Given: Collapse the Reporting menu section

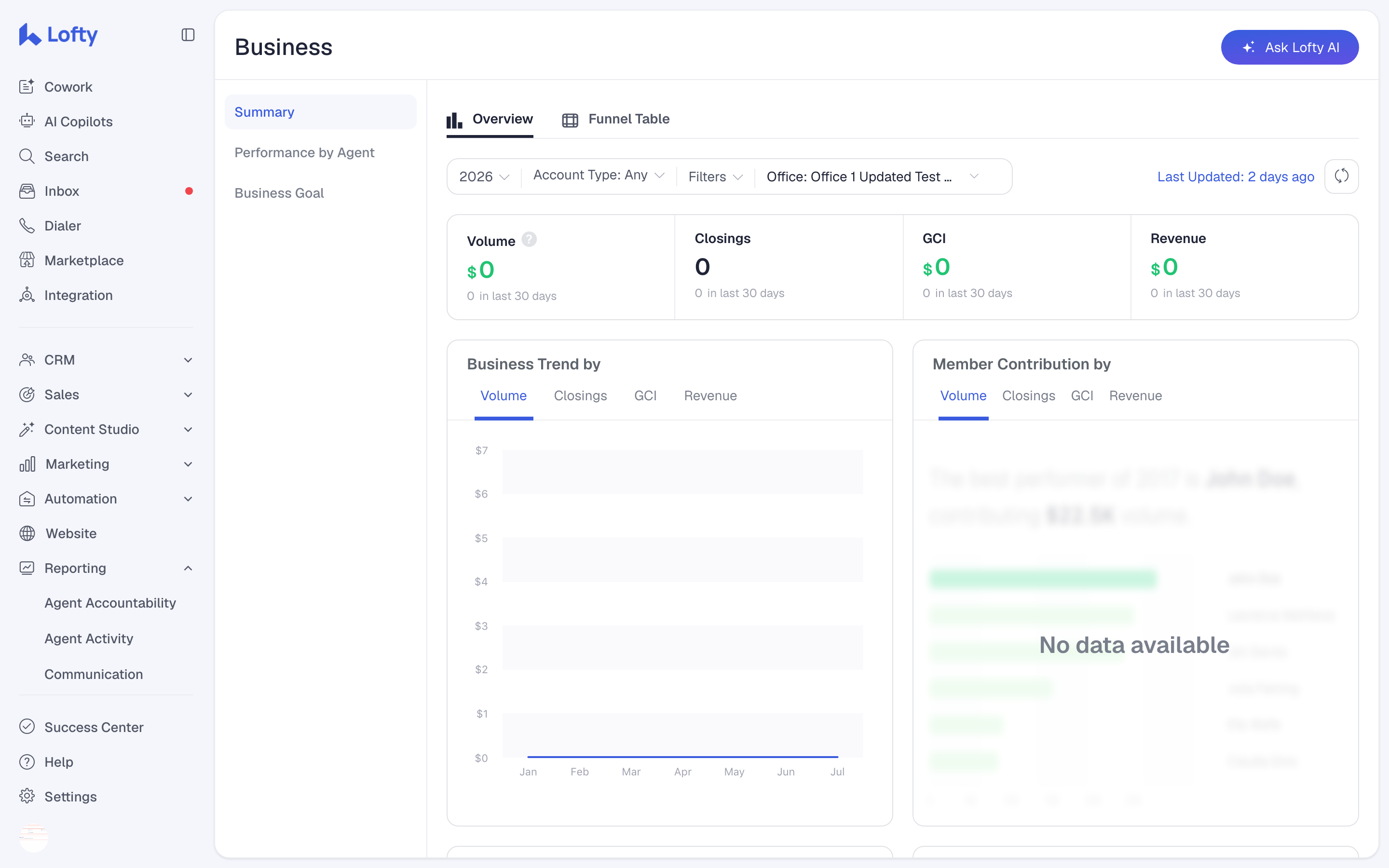Looking at the screenshot, I should tap(188, 568).
